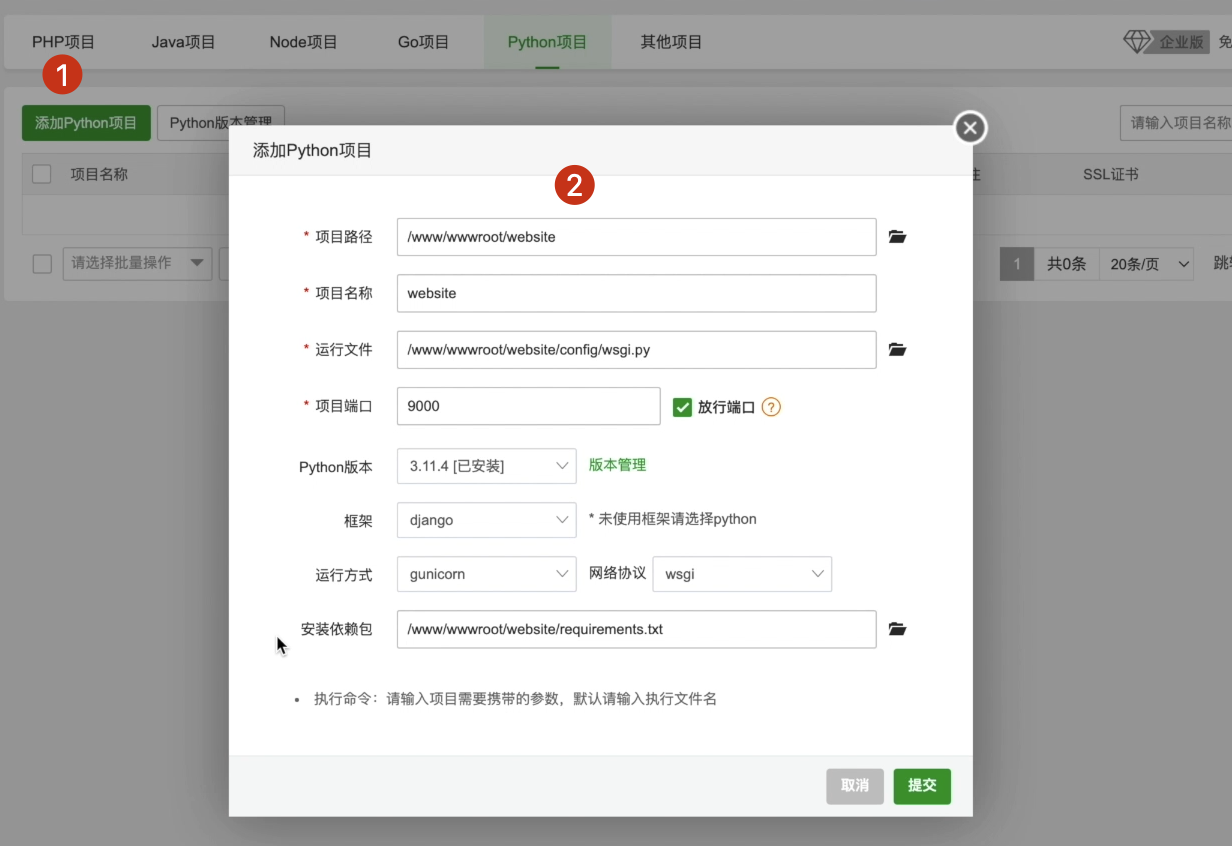Click the SSL证书 column header
Image resolution: width=1232 pixels, height=846 pixels.
(x=1111, y=174)
